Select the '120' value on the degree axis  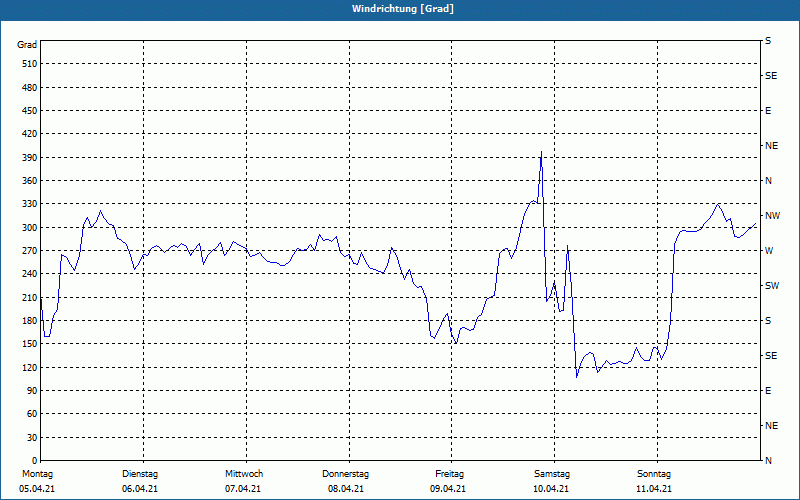(x=30, y=367)
